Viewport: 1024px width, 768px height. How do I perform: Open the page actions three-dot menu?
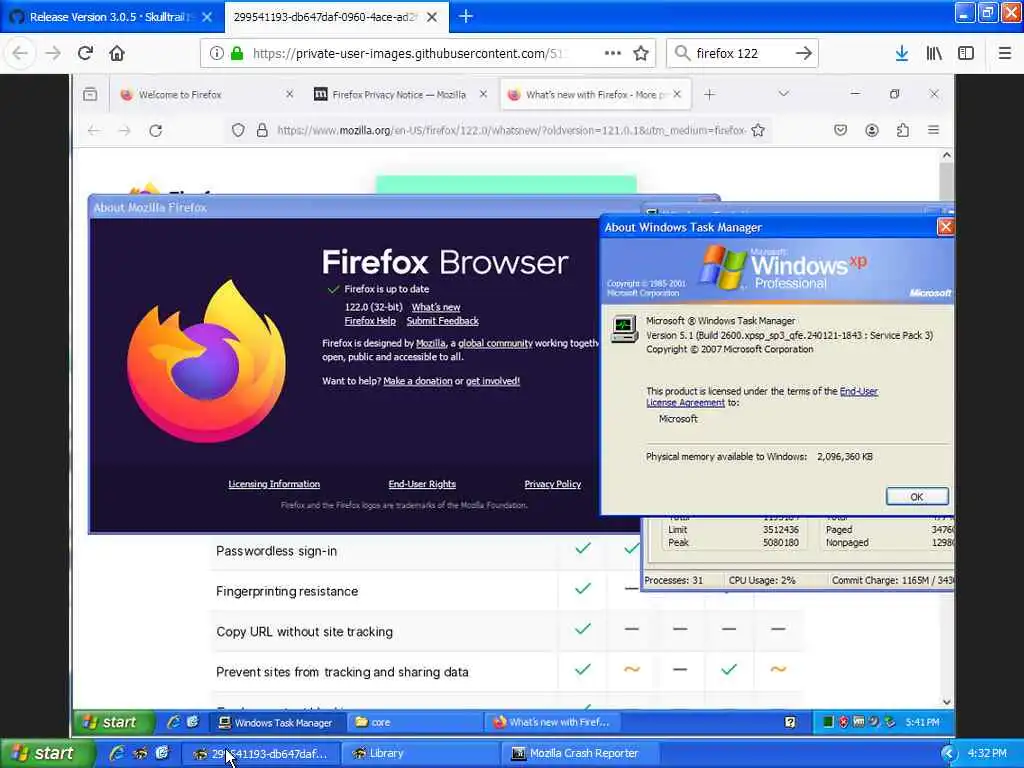click(x=613, y=54)
